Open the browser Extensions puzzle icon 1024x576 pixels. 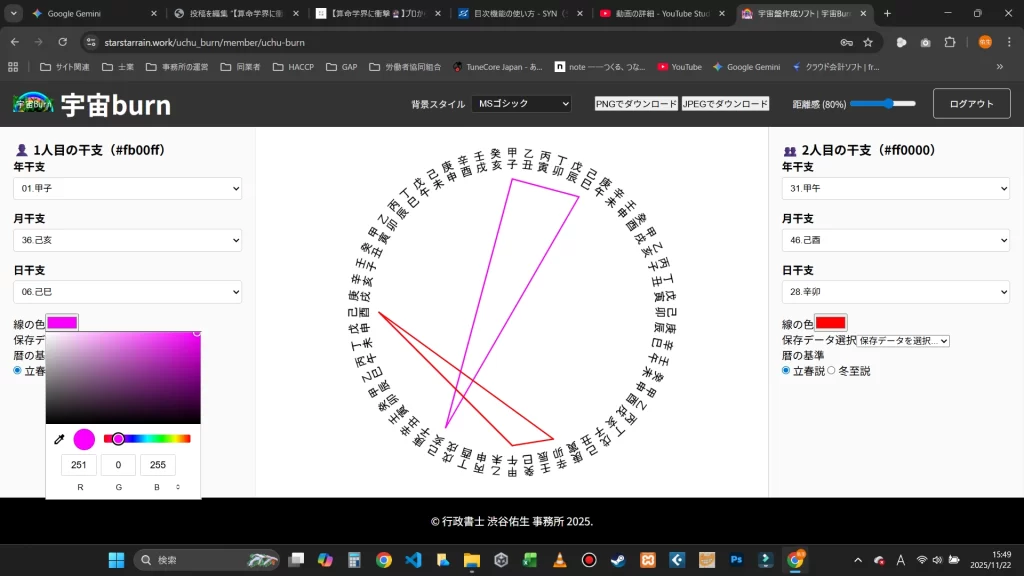pyautogui.click(x=950, y=42)
